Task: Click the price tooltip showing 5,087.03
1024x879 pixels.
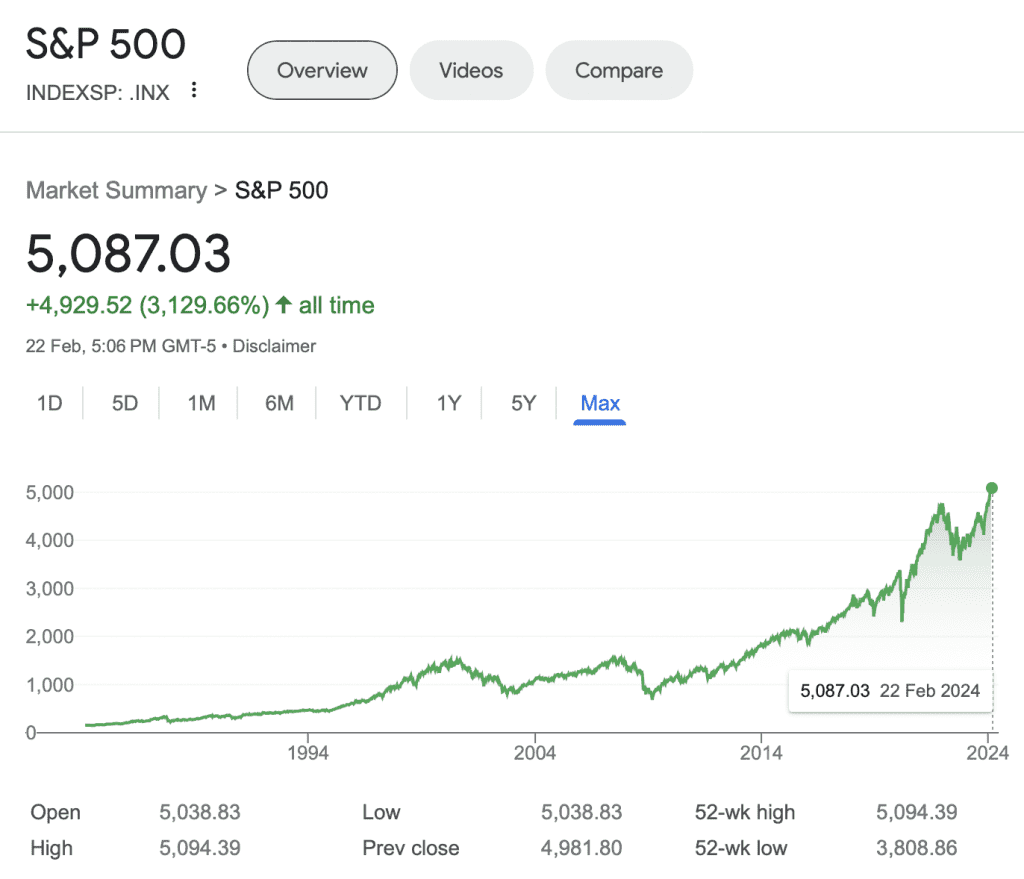Action: point(889,691)
